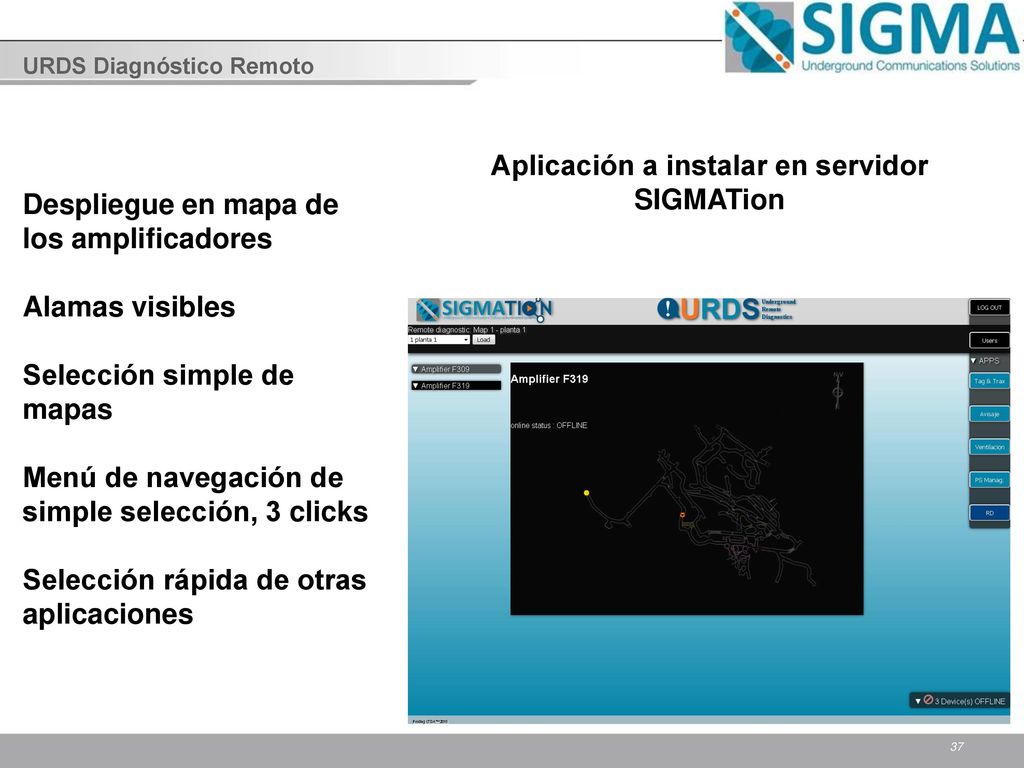This screenshot has height=768, width=1024.
Task: Select the RD app button
Action: click(x=989, y=513)
